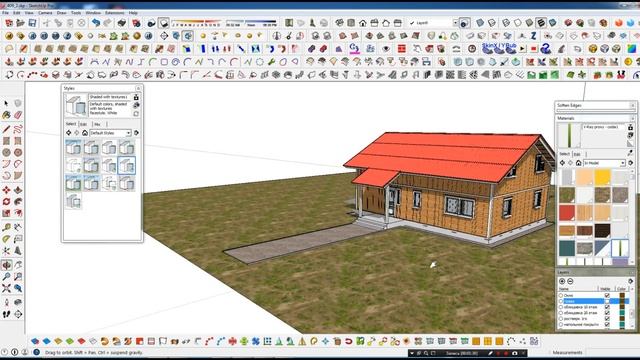The height and width of the screenshot is (360, 640).
Task: Open the Camera menu
Action: pyautogui.click(x=45, y=13)
